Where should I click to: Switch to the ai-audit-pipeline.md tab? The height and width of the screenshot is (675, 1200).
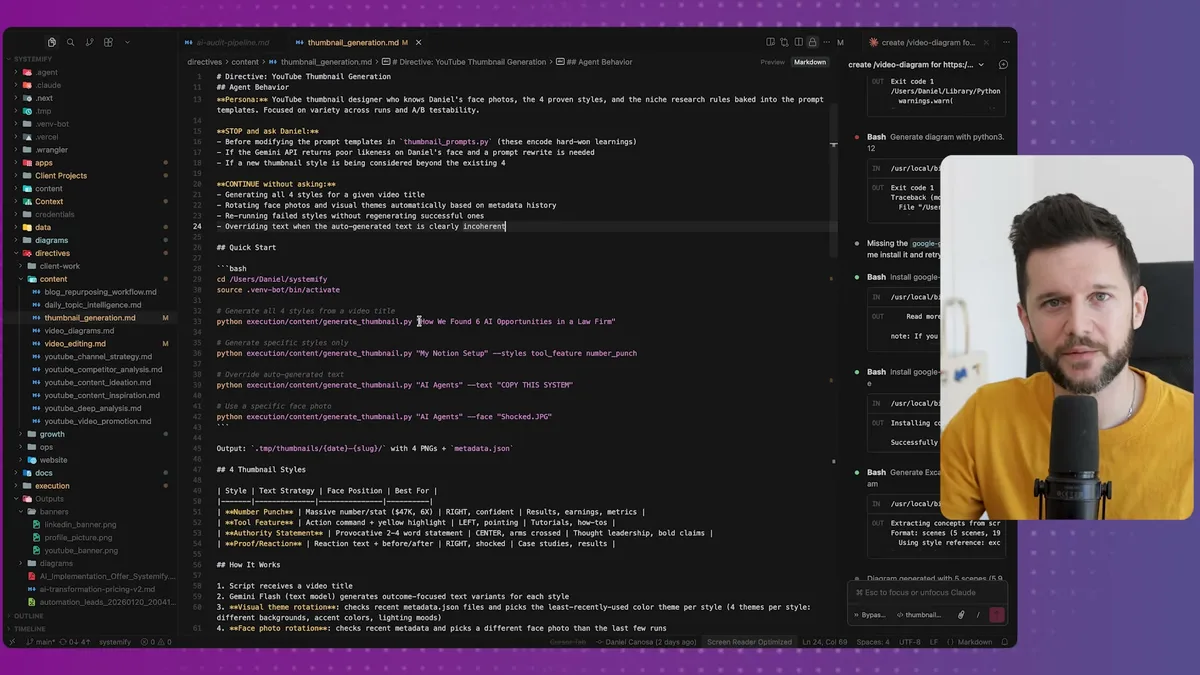point(232,43)
